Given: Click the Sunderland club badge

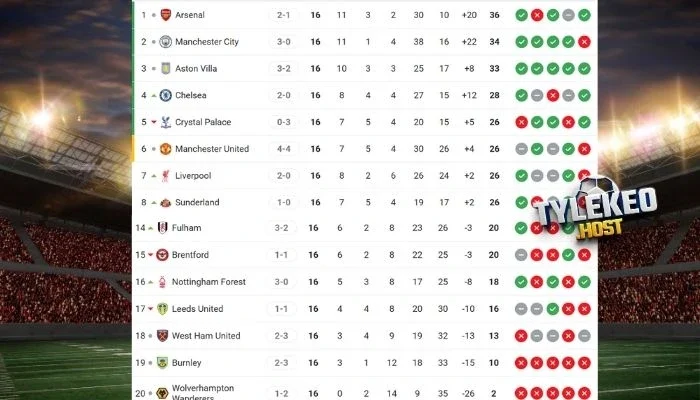Looking at the screenshot, I should point(165,202).
